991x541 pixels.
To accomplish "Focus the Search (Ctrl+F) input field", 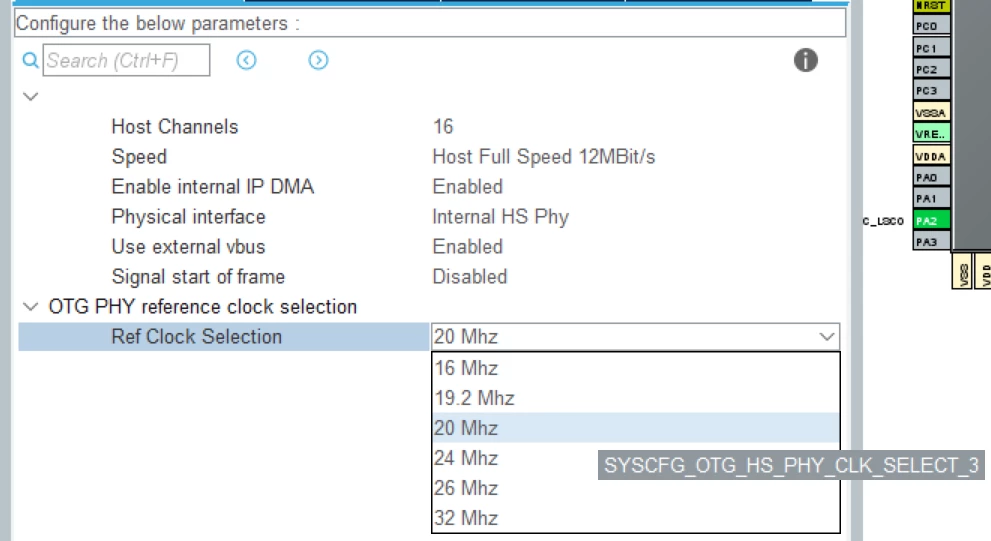I will [126, 61].
